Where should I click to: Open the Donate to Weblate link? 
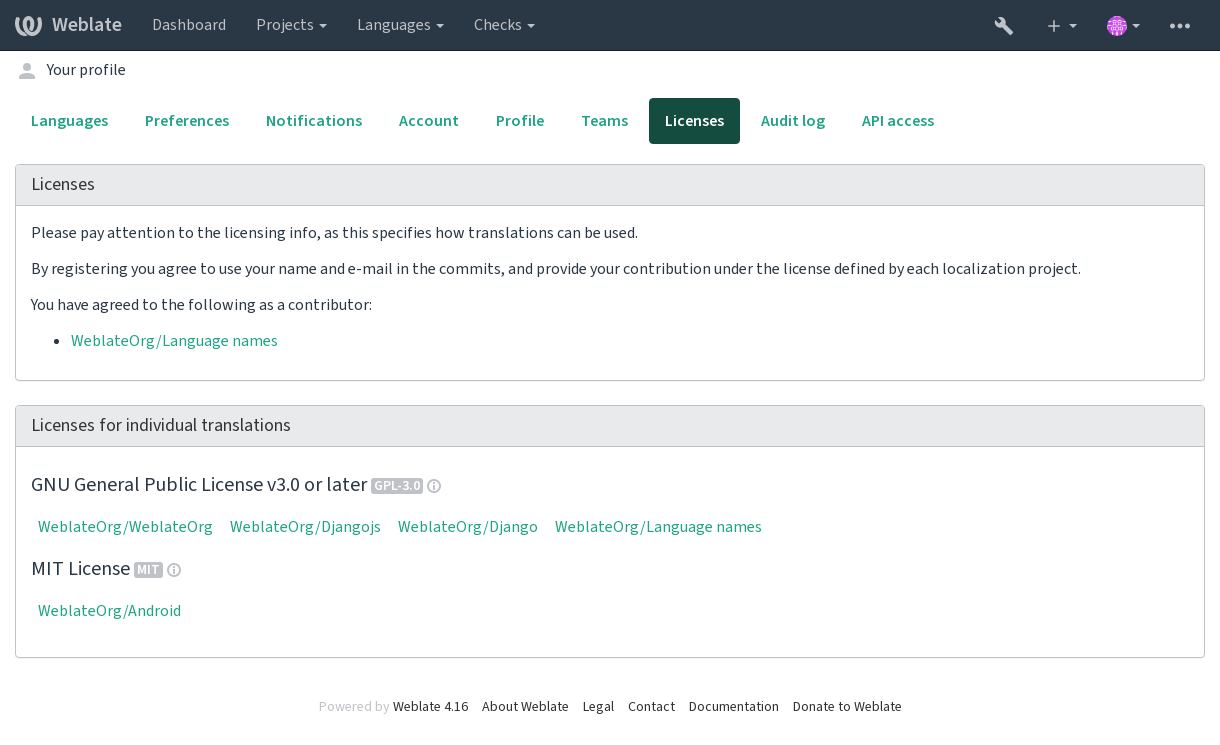coord(847,707)
